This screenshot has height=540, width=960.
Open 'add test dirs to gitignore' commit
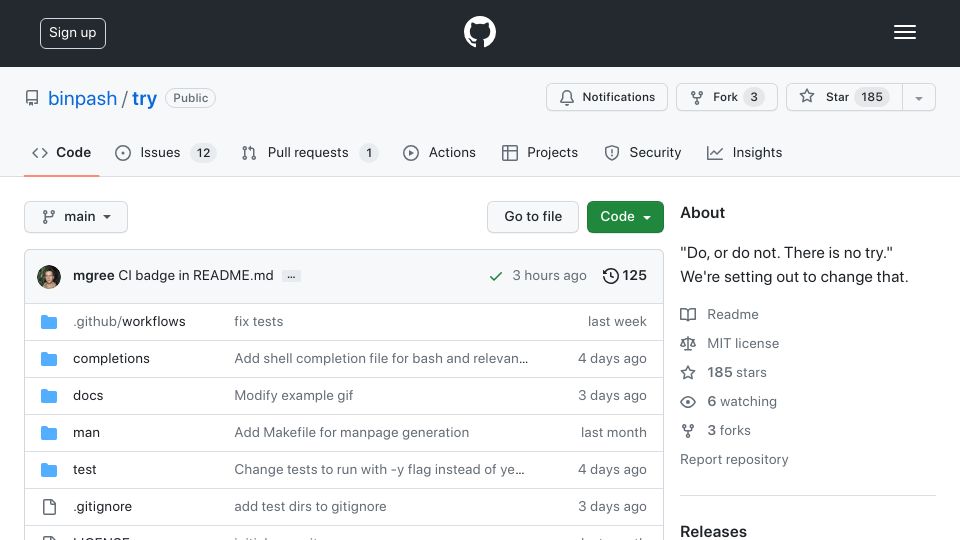point(310,506)
